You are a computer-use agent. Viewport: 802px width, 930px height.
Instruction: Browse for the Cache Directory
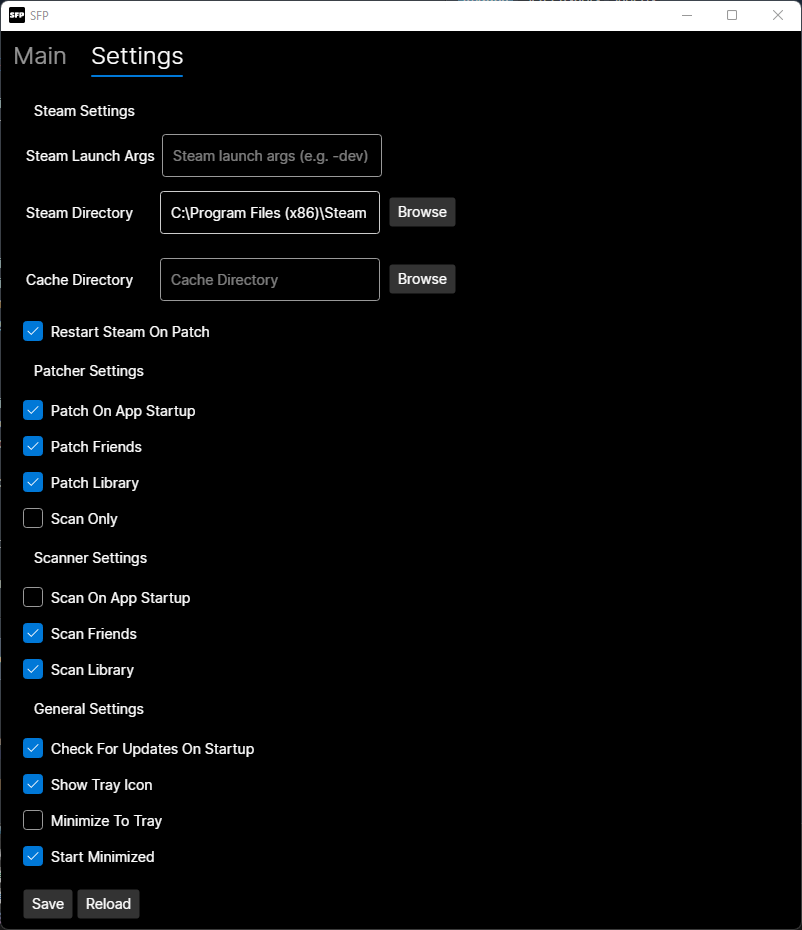point(422,279)
